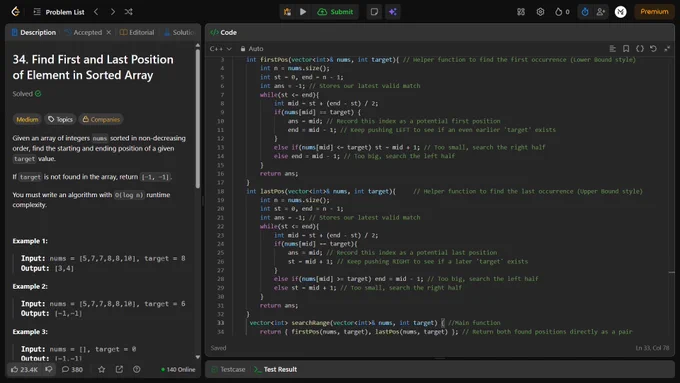Format the code with the format icon
The height and width of the screenshot is (383, 680).
point(612,49)
